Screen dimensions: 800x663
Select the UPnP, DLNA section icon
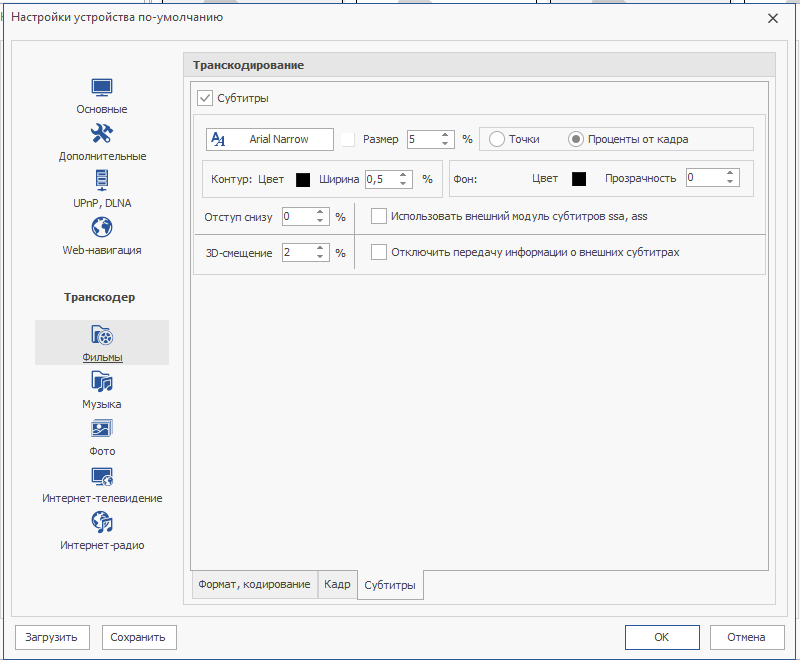102,181
